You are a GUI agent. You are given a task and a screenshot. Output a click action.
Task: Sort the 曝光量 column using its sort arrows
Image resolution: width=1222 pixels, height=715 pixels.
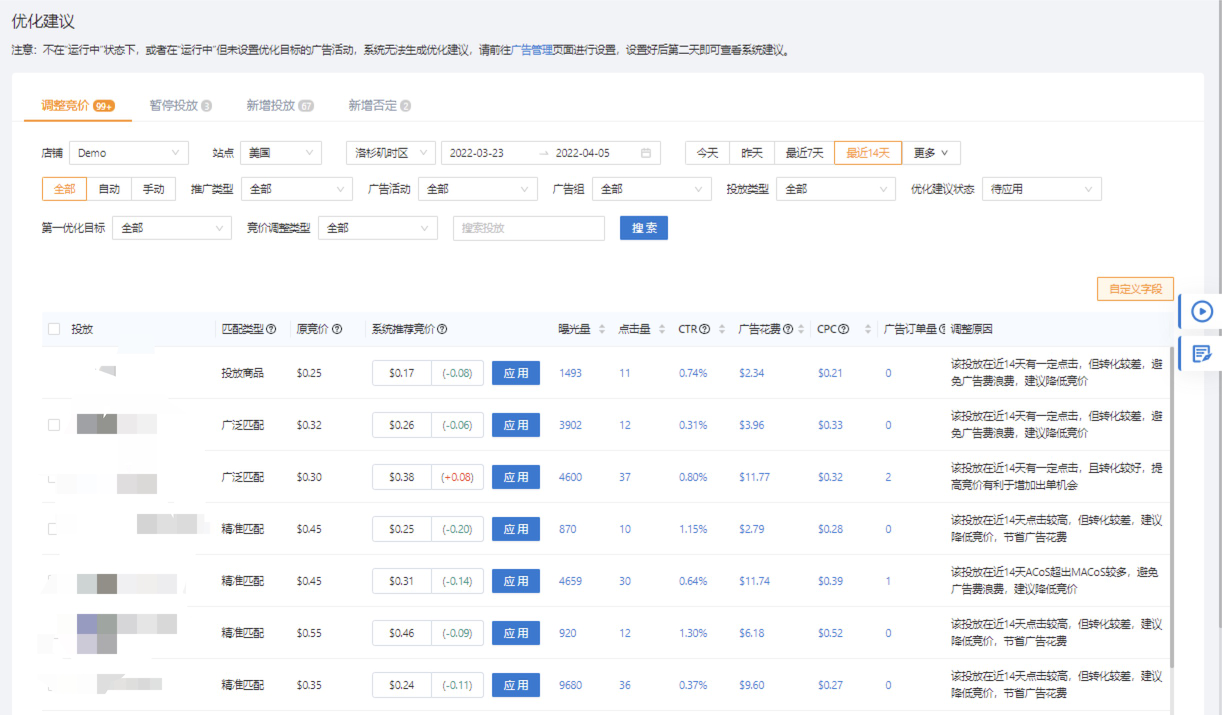pyautogui.click(x=600, y=327)
